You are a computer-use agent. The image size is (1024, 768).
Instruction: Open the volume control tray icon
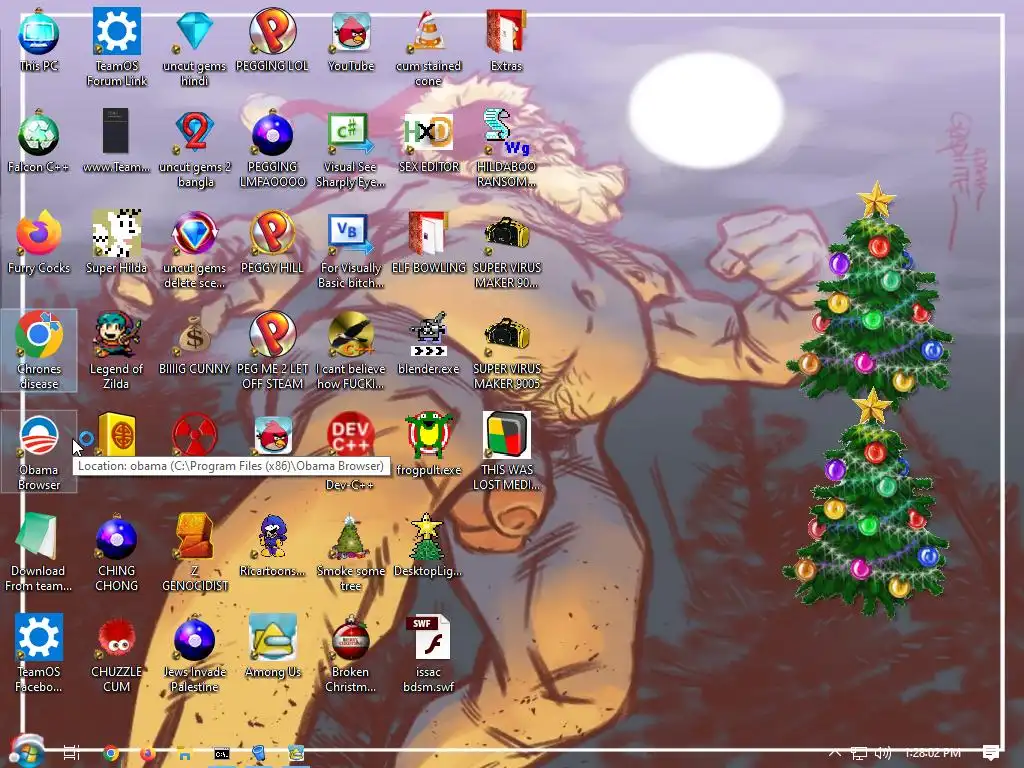pos(883,753)
